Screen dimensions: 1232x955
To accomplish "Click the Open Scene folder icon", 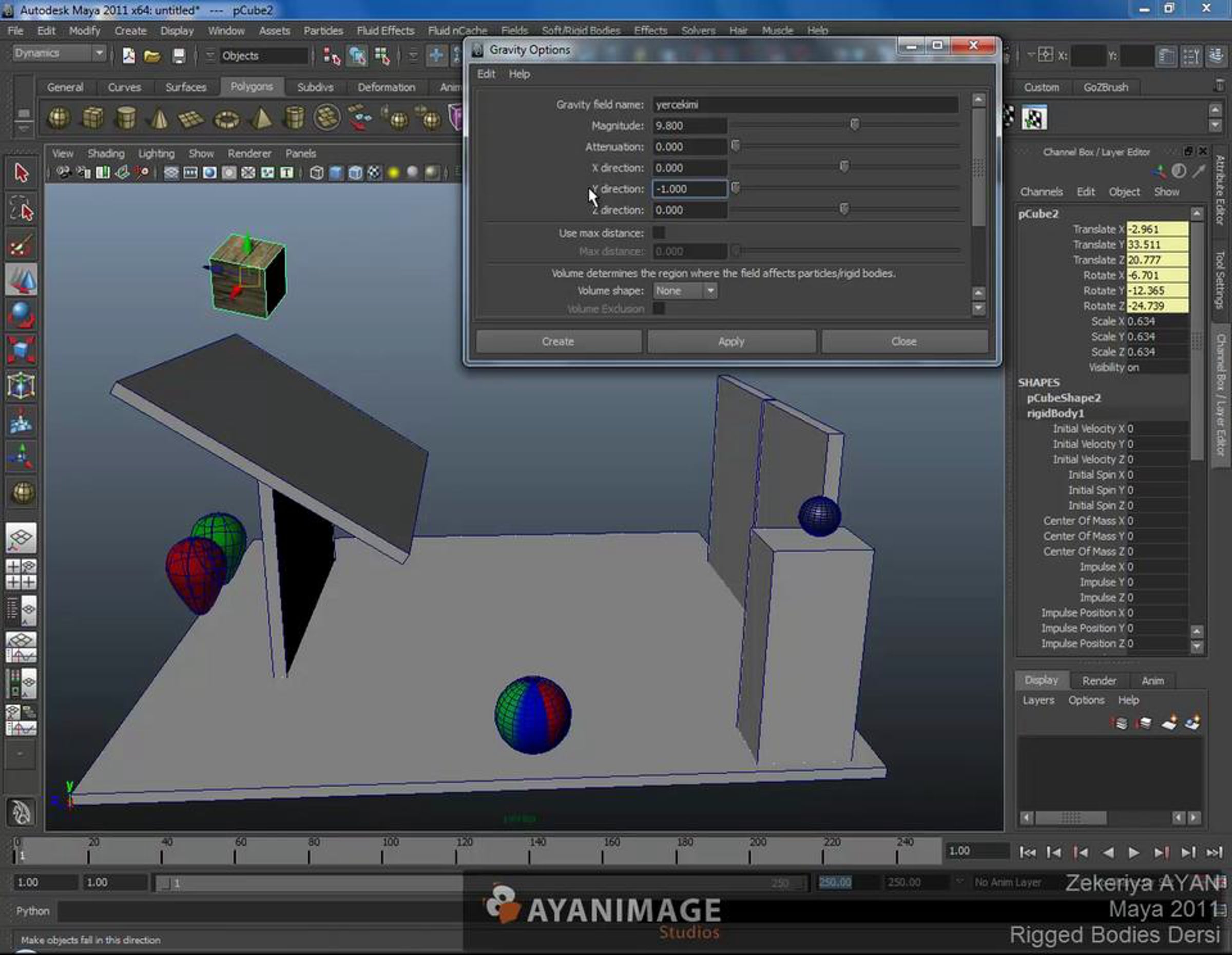I will coord(152,56).
